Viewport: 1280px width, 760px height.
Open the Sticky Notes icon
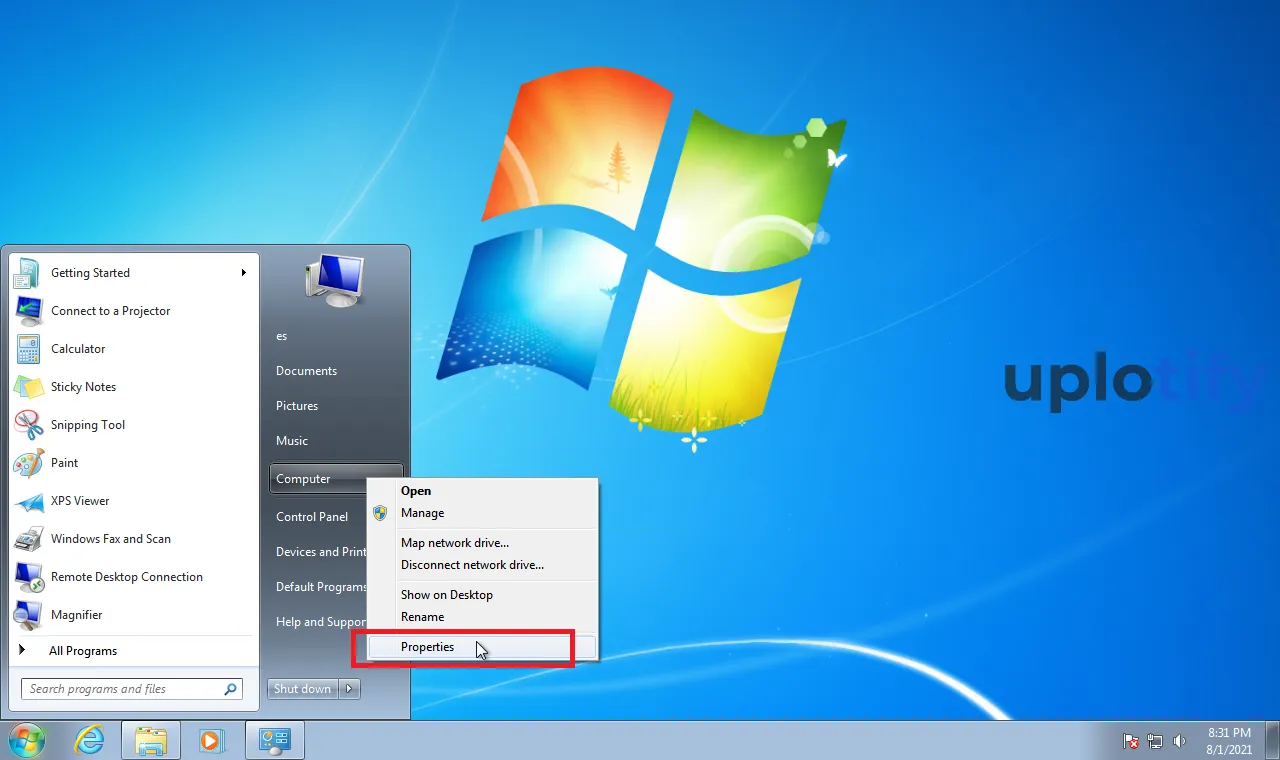click(x=28, y=387)
